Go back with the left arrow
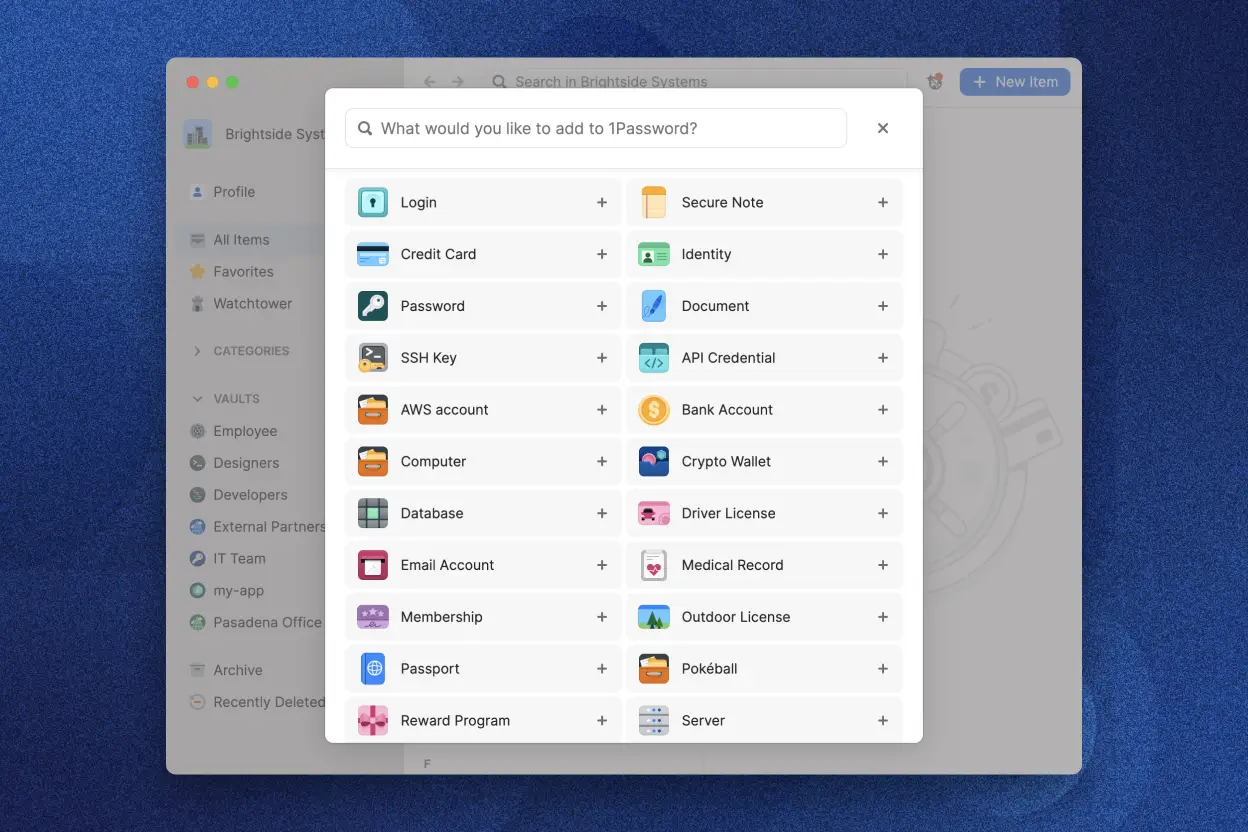Screen dimensions: 1248x832 pyautogui.click(x=430, y=82)
